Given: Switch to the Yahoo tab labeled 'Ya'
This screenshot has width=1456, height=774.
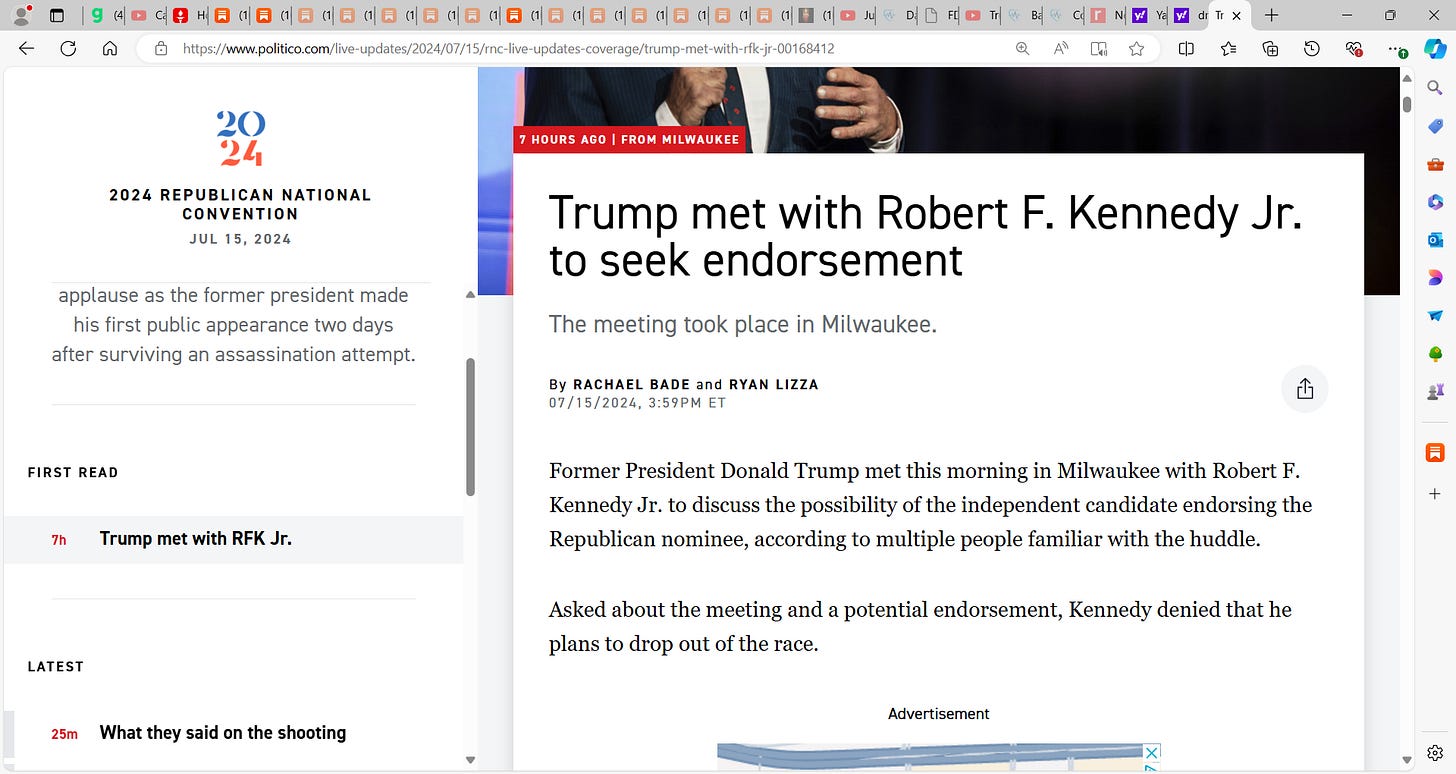Looking at the screenshot, I should [1148, 15].
